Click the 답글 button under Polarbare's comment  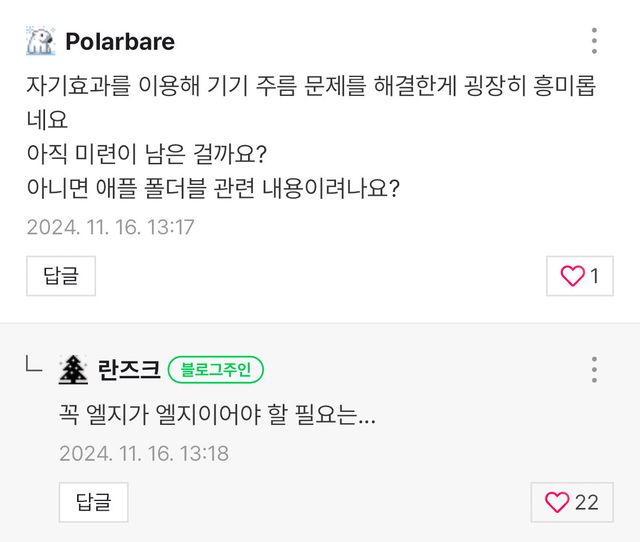coord(61,276)
